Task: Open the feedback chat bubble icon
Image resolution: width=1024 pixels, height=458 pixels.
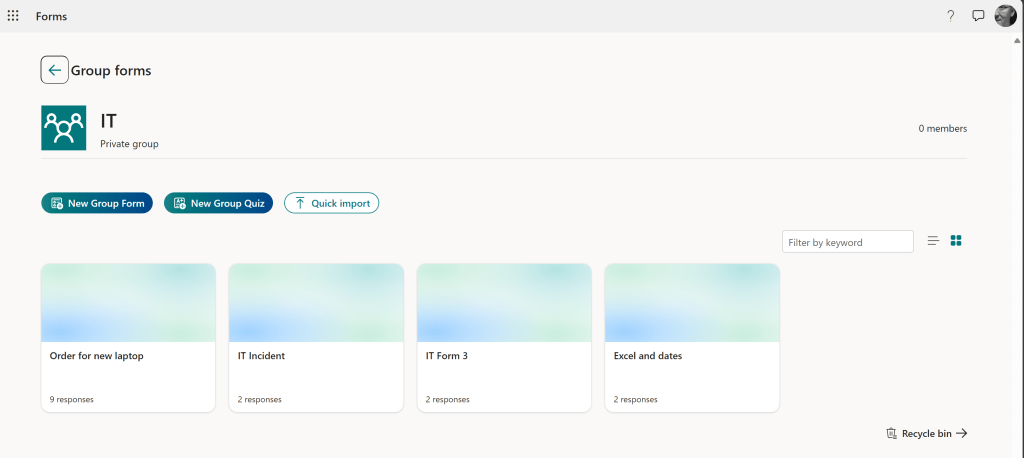Action: click(978, 16)
